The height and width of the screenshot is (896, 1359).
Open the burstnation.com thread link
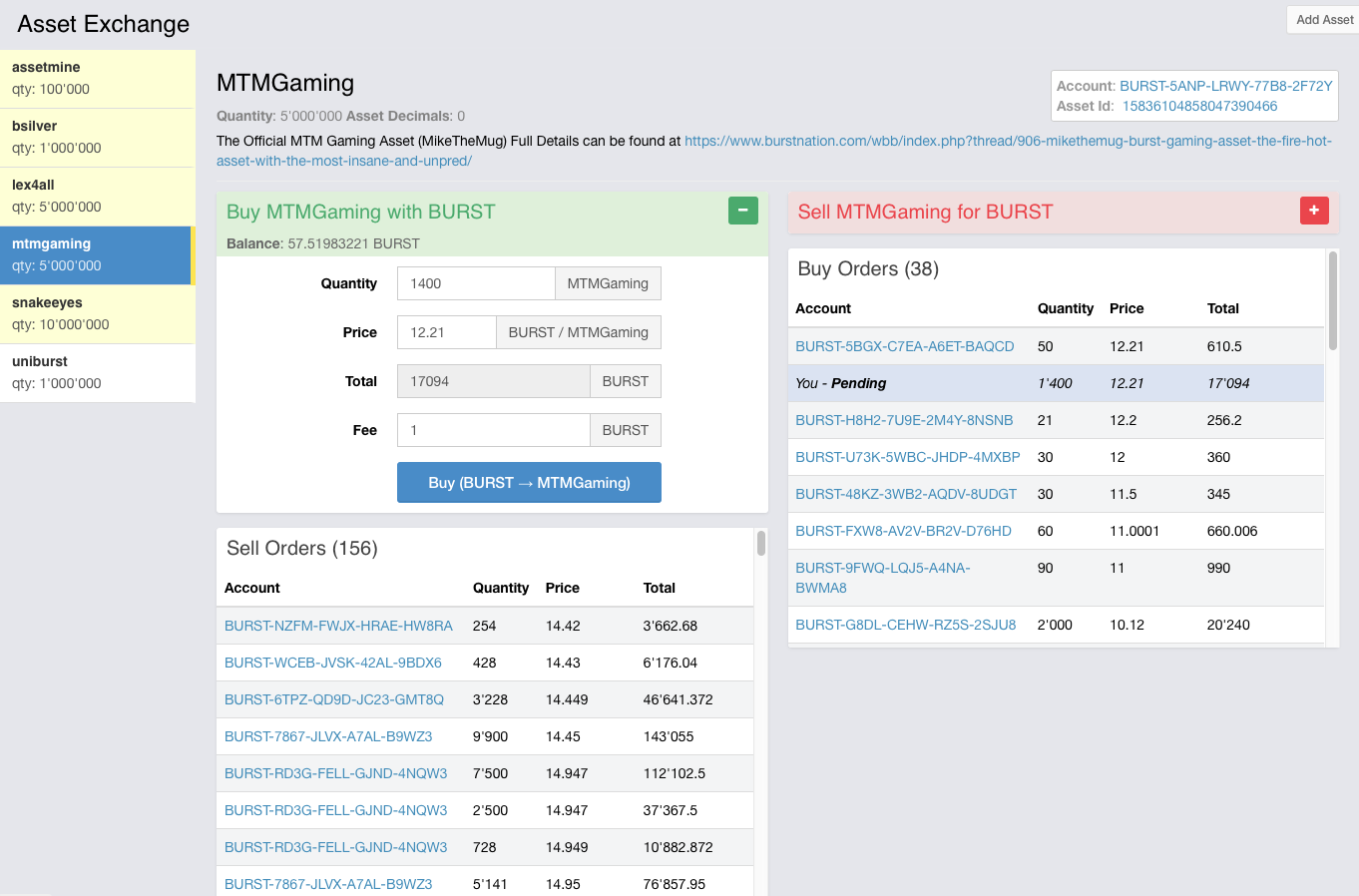click(x=1008, y=142)
